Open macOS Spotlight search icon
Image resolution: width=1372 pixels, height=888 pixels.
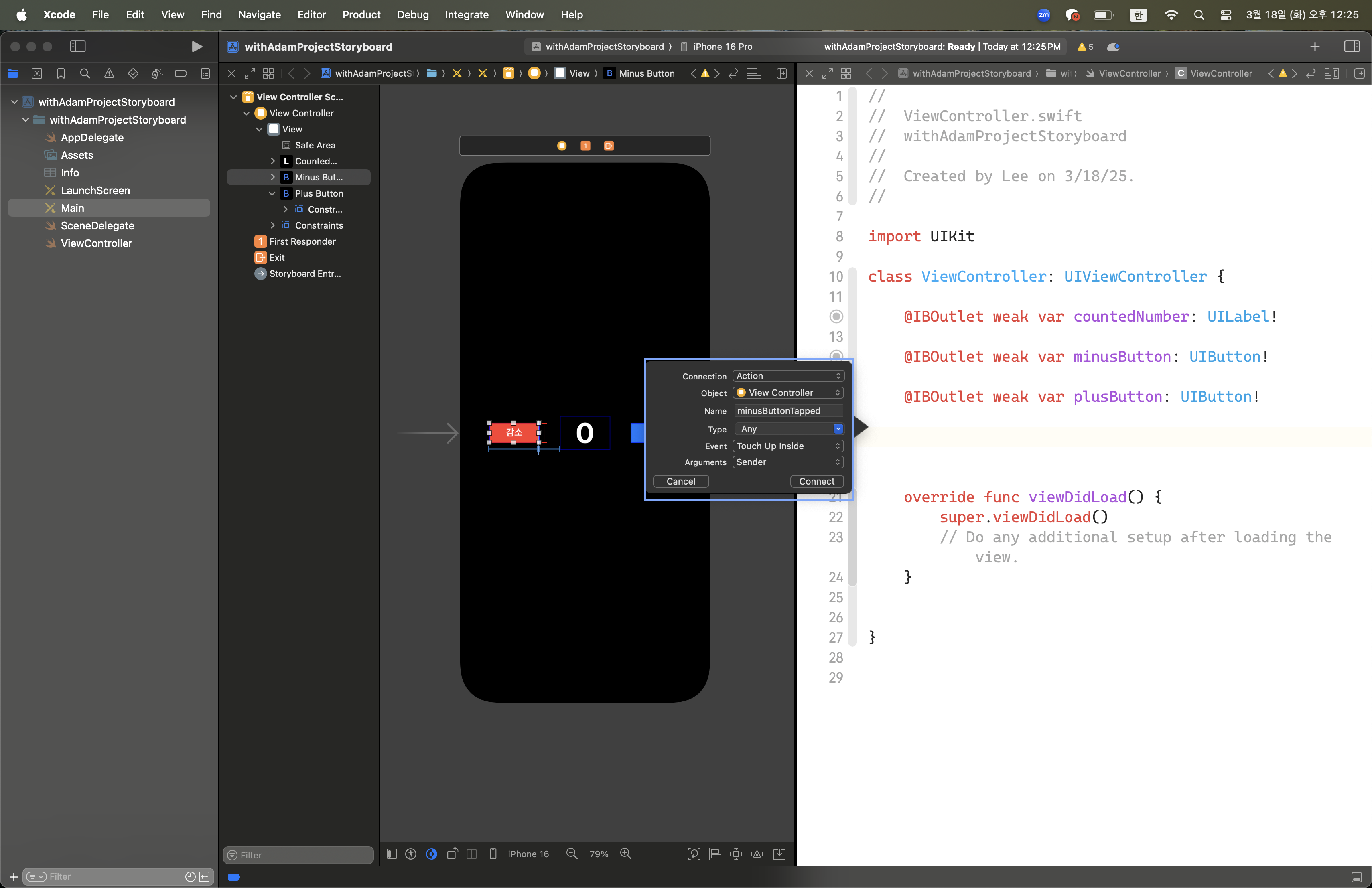(1199, 15)
